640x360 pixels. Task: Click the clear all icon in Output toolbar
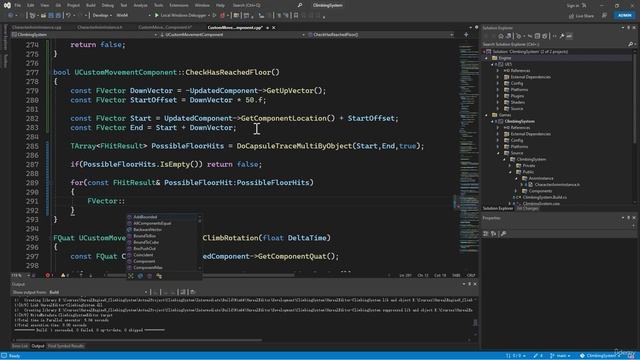pyautogui.click(x=182, y=292)
